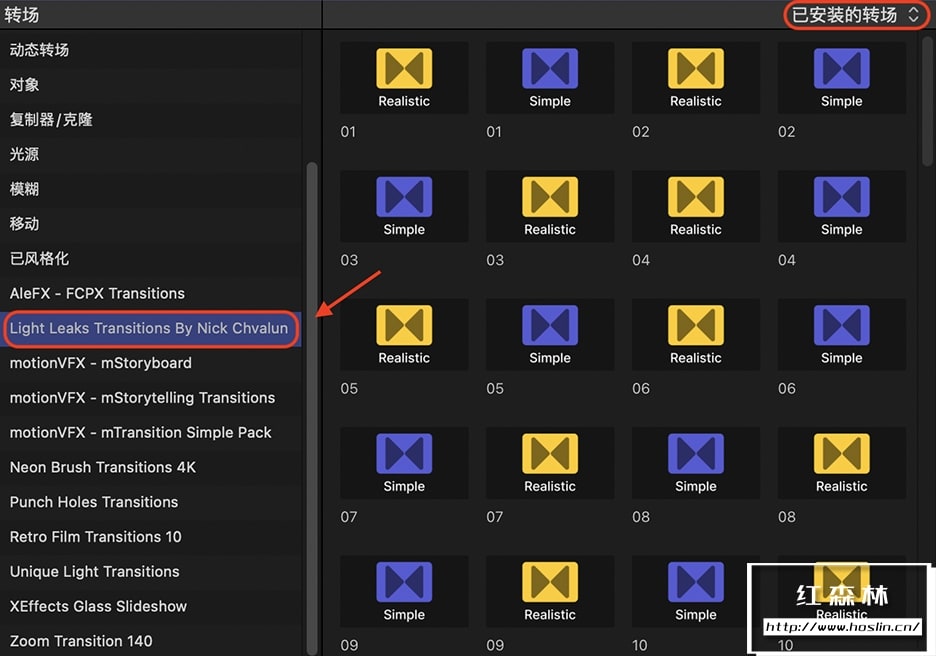Select motionVFX - mStorytelling Transitions
936x656 pixels.
[150, 398]
